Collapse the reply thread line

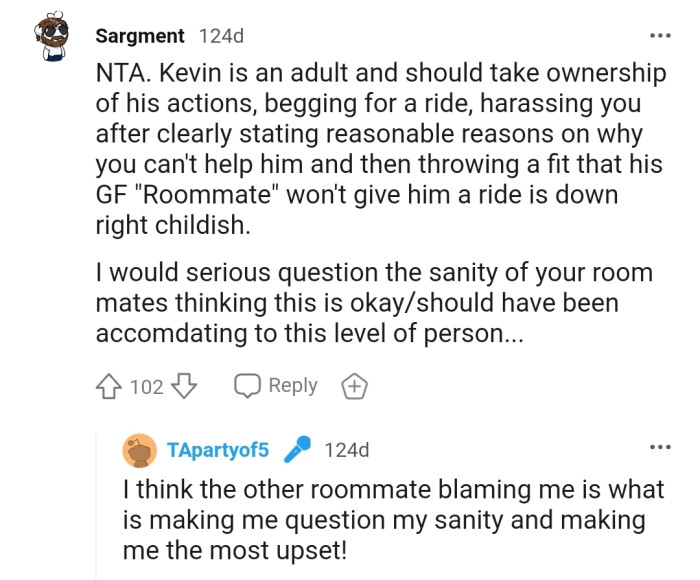[x=102, y=500]
